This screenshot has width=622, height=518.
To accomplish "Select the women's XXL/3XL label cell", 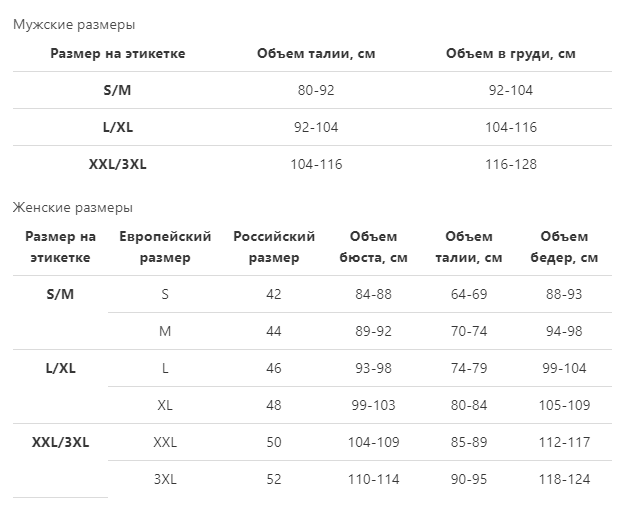I will click(x=60, y=442).
